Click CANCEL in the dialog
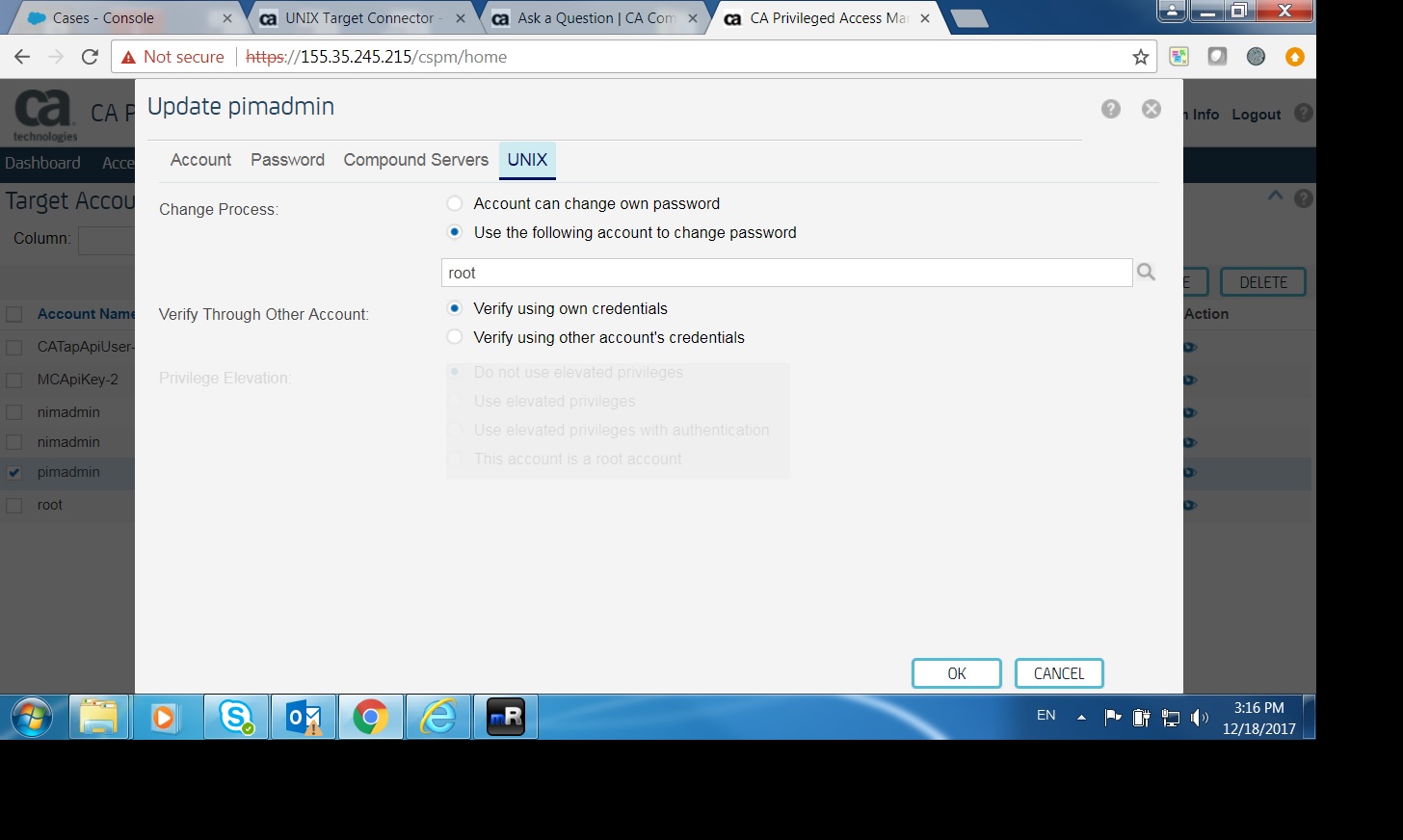1403x840 pixels. coord(1059,673)
